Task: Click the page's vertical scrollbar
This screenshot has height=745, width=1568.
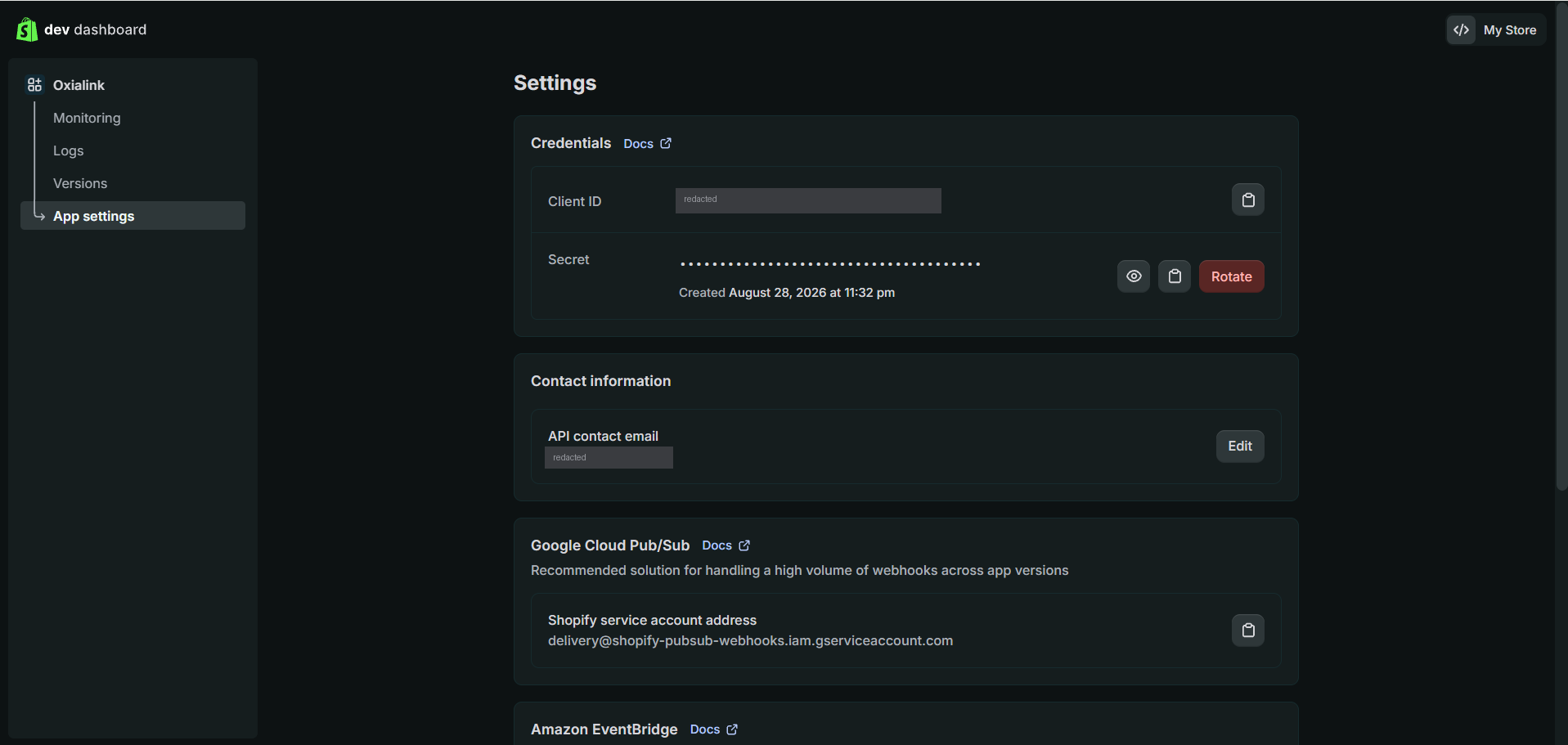Action: 1561,245
